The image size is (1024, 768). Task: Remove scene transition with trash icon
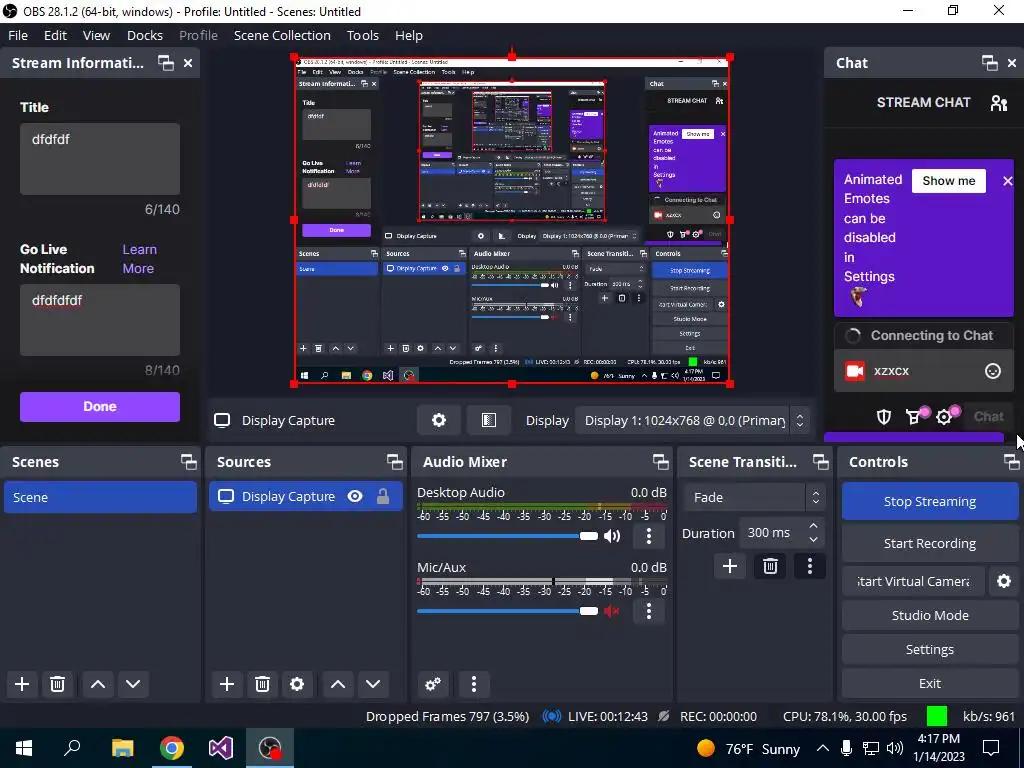pos(770,566)
